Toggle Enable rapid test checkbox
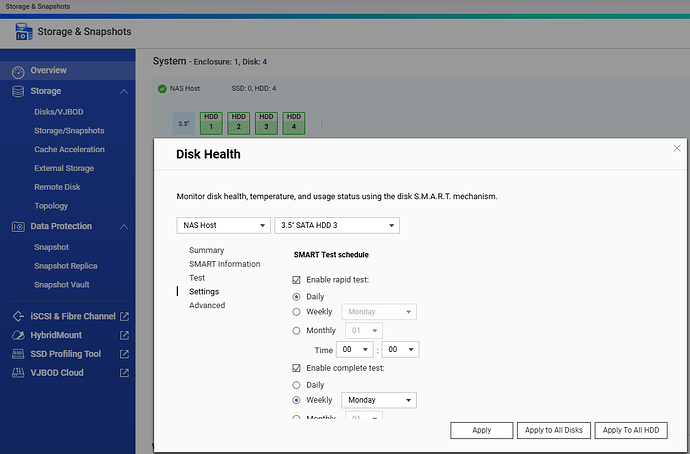The image size is (690, 454). point(296,281)
